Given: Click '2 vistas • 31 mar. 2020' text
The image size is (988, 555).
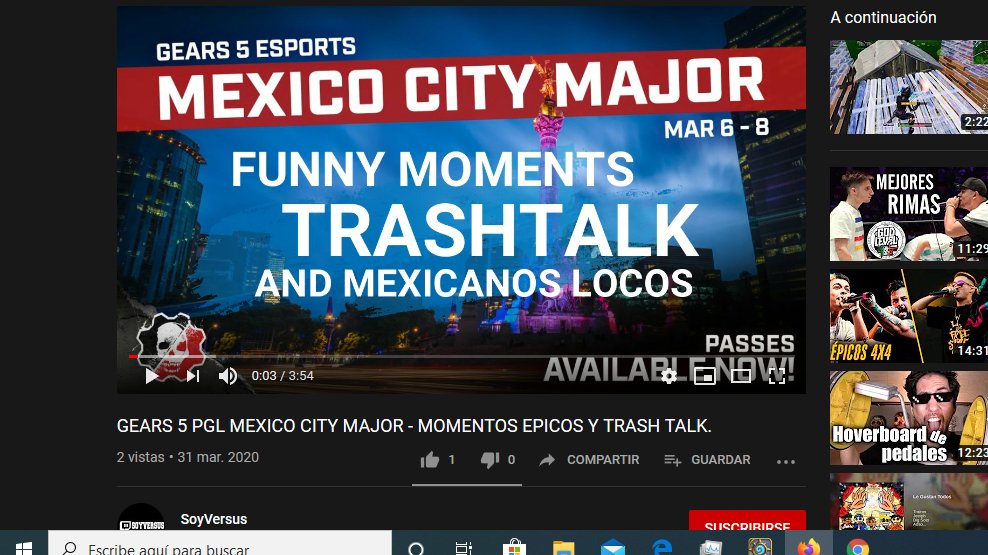Looking at the screenshot, I should 188,457.
